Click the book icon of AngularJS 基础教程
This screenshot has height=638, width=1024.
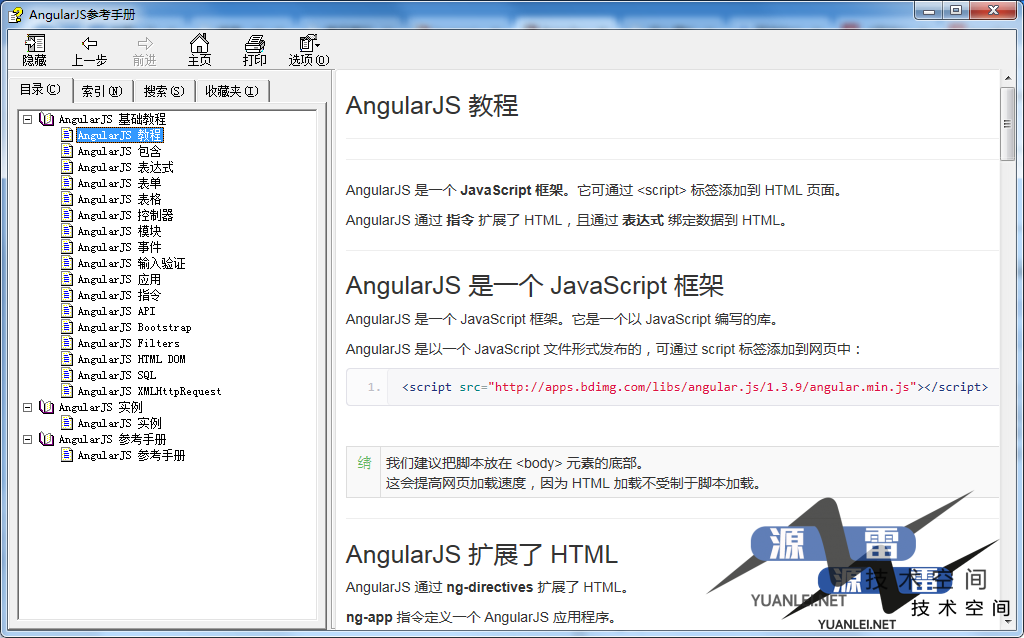(x=46, y=119)
